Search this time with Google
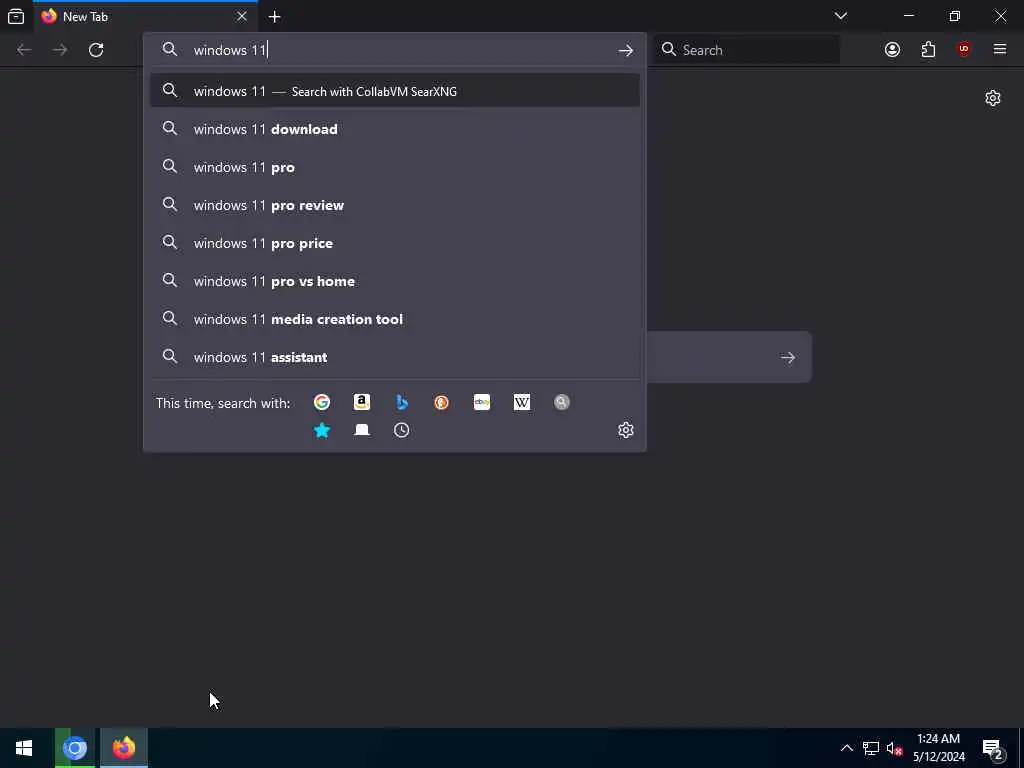This screenshot has width=1024, height=768. [321, 402]
